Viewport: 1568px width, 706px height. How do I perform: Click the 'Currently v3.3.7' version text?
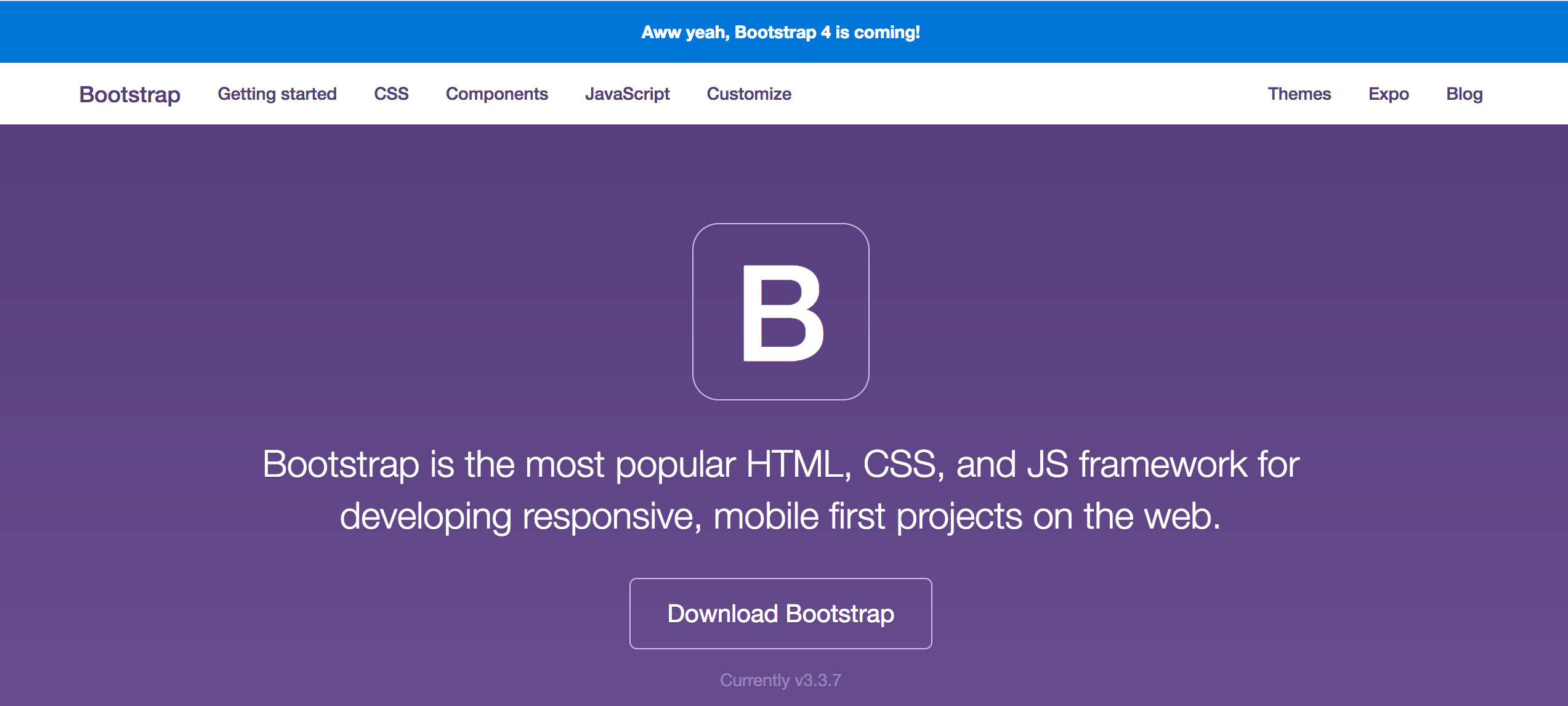(x=780, y=680)
